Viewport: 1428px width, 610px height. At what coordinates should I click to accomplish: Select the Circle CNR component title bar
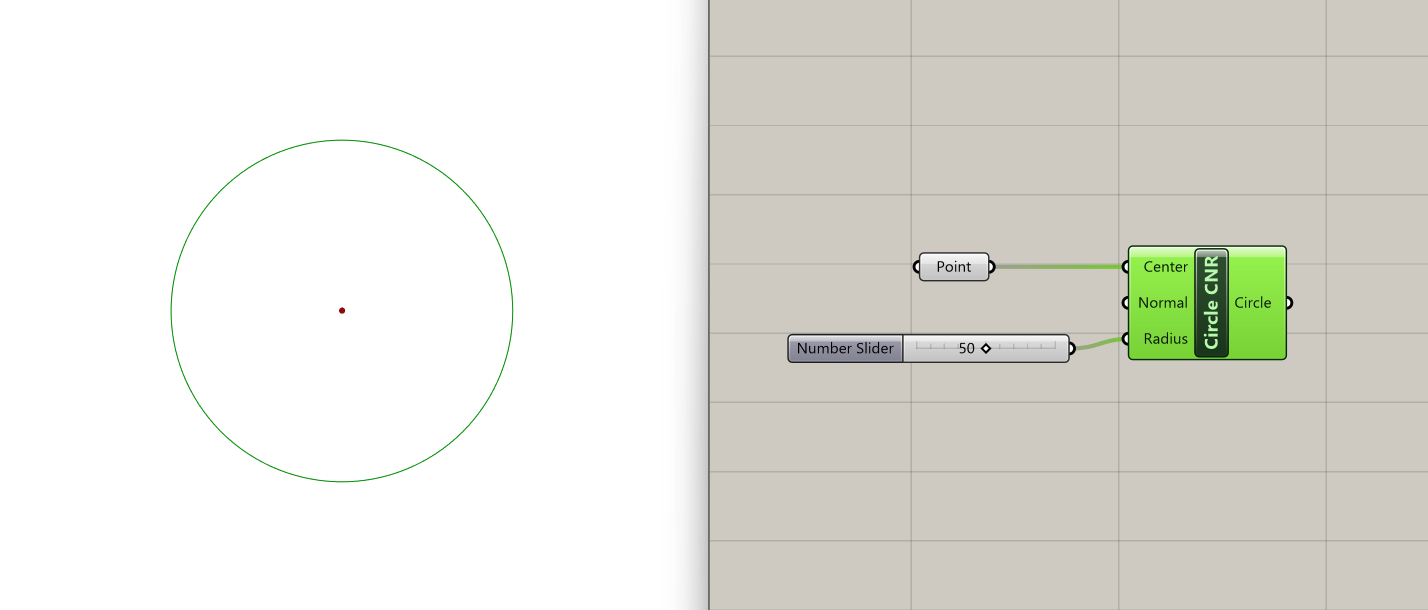pos(1211,303)
